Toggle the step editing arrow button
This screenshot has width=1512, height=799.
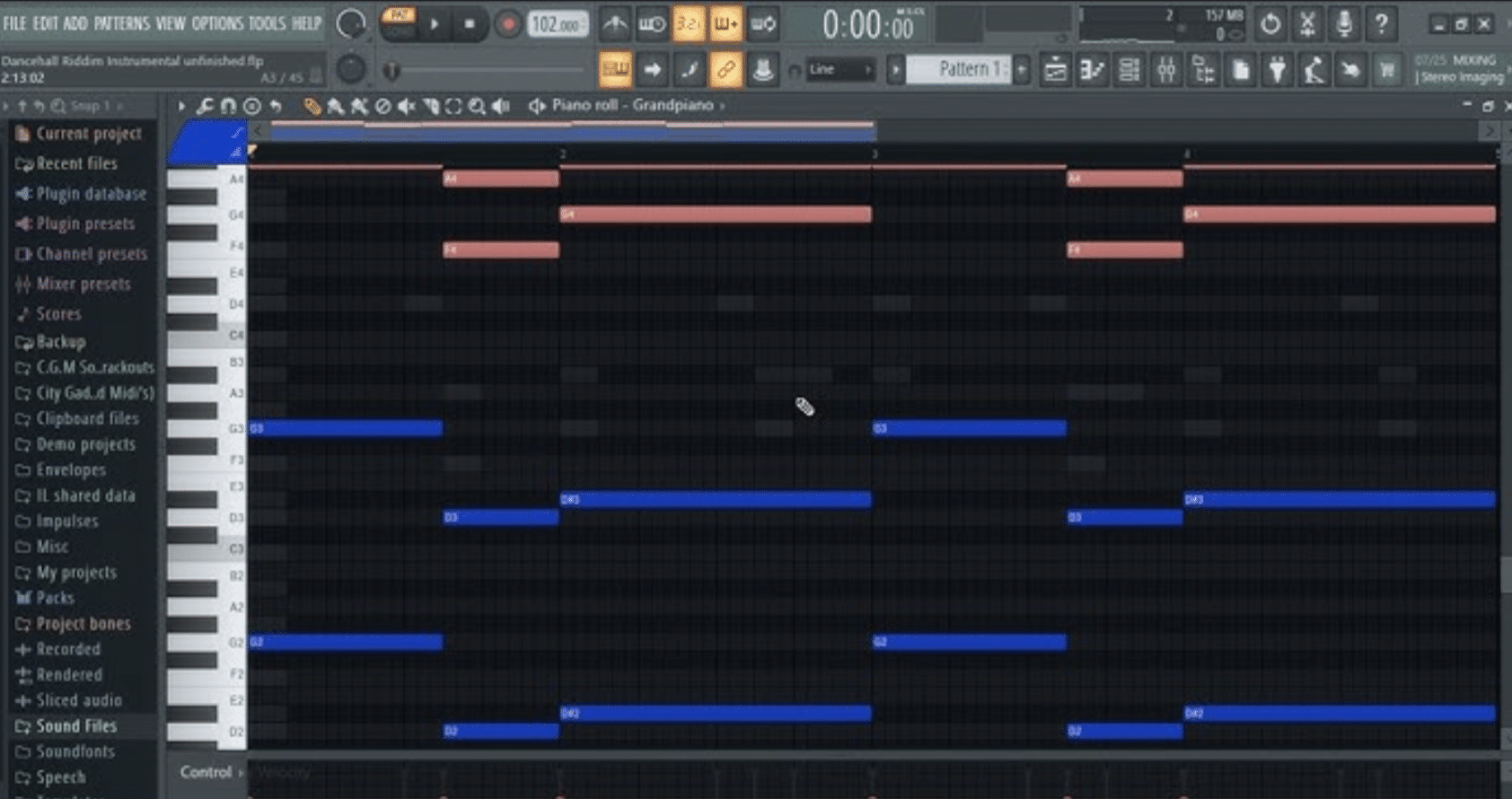click(653, 69)
